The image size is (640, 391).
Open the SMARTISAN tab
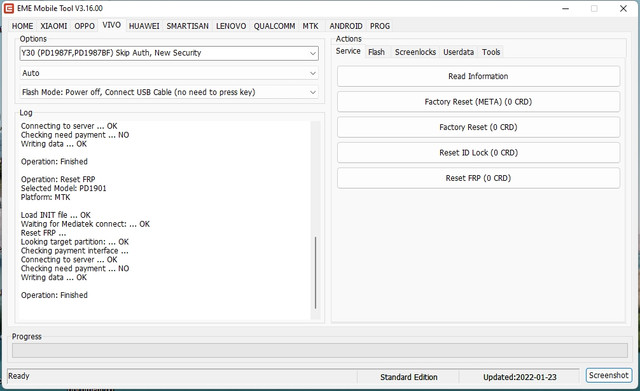tap(187, 26)
